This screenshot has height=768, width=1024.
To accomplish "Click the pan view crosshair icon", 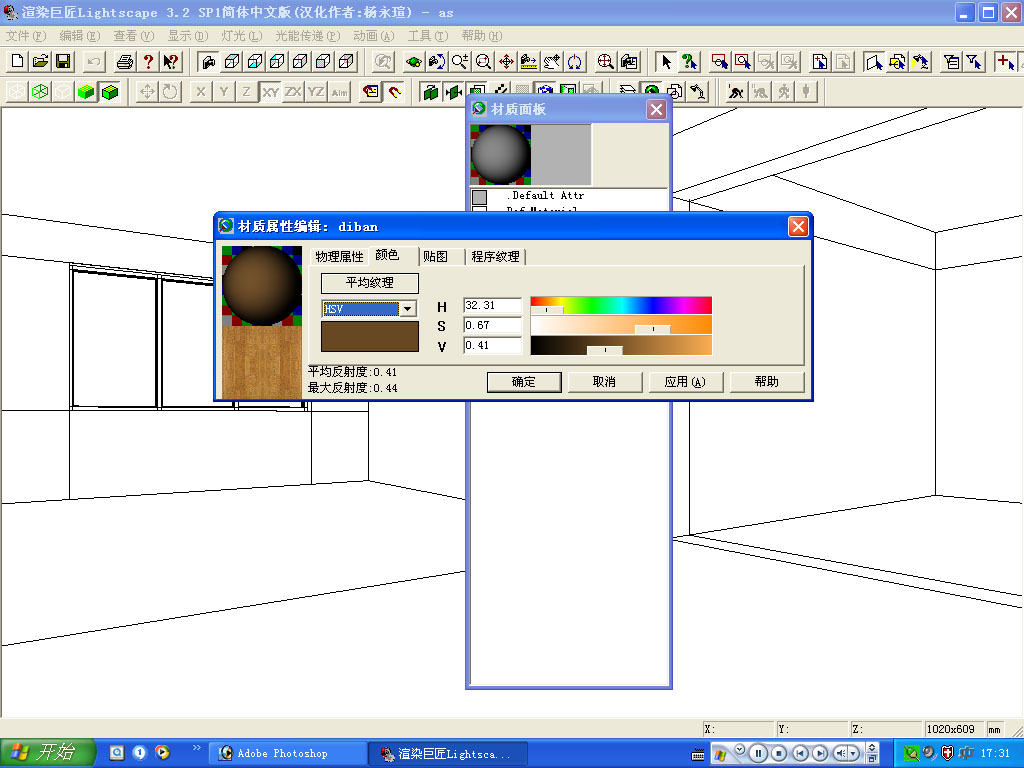I will click(506, 62).
